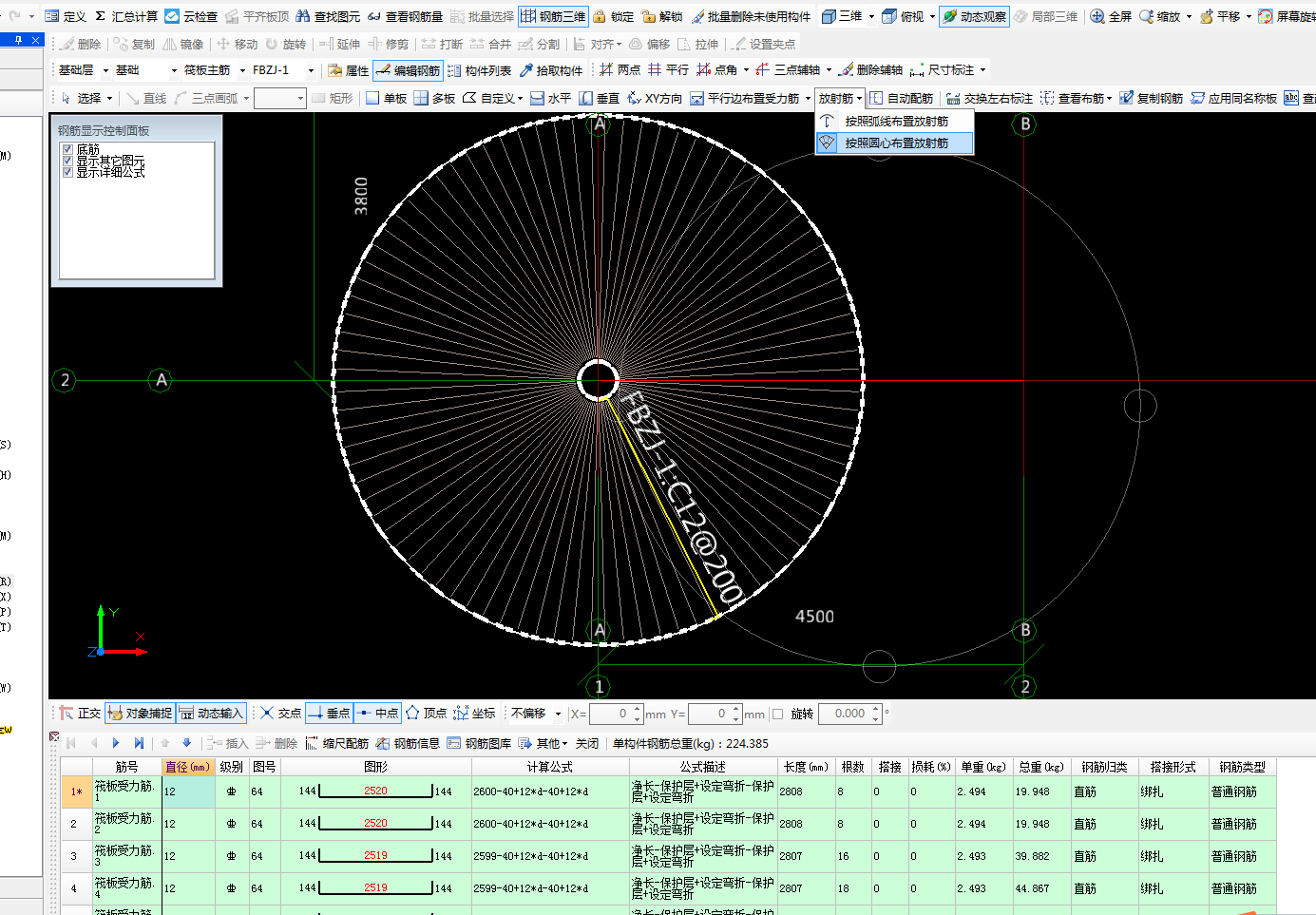This screenshot has width=1316, height=915.
Task: Click 批量删除未使用构件 tool
Action: (751, 16)
